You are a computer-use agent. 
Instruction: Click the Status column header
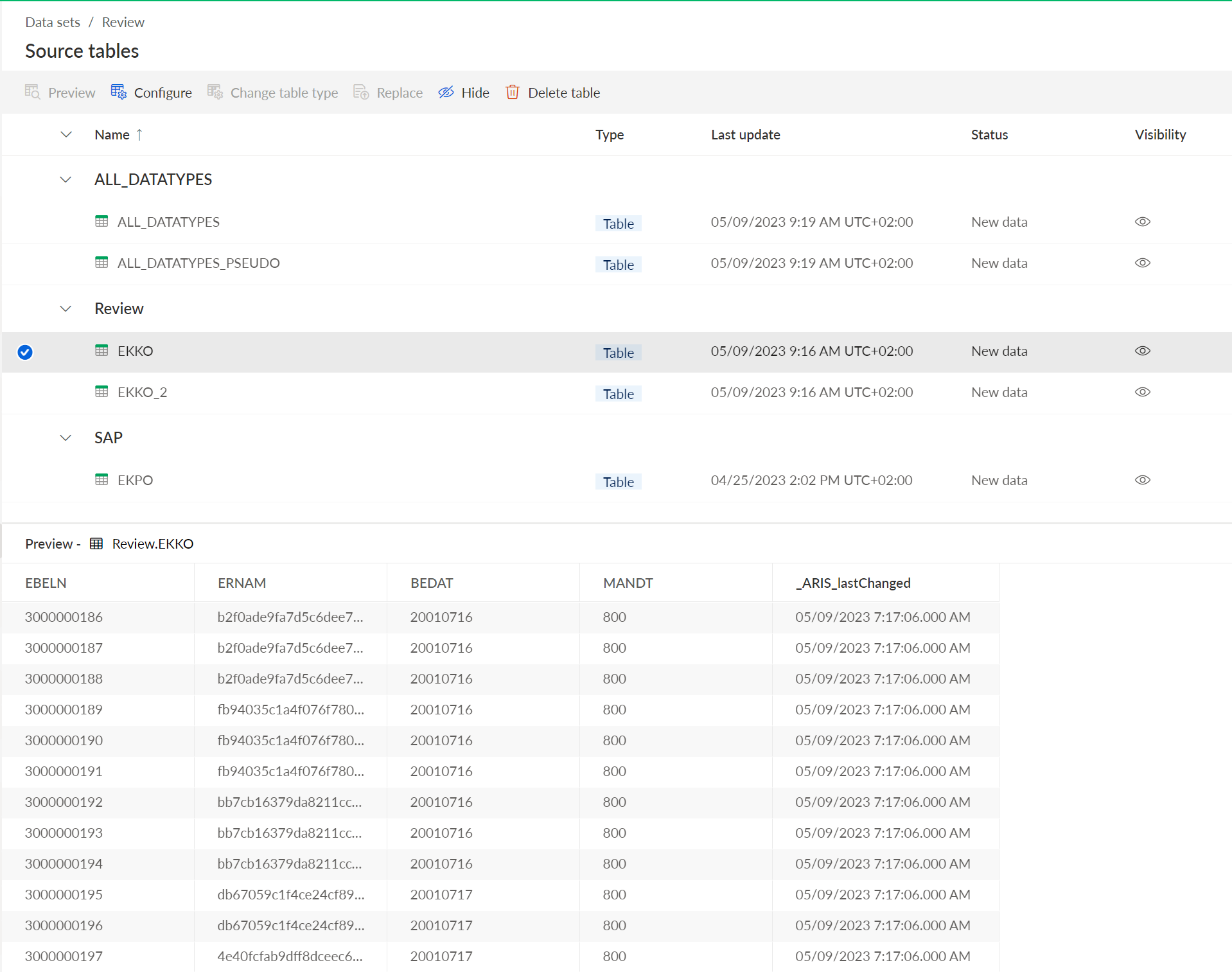click(989, 134)
